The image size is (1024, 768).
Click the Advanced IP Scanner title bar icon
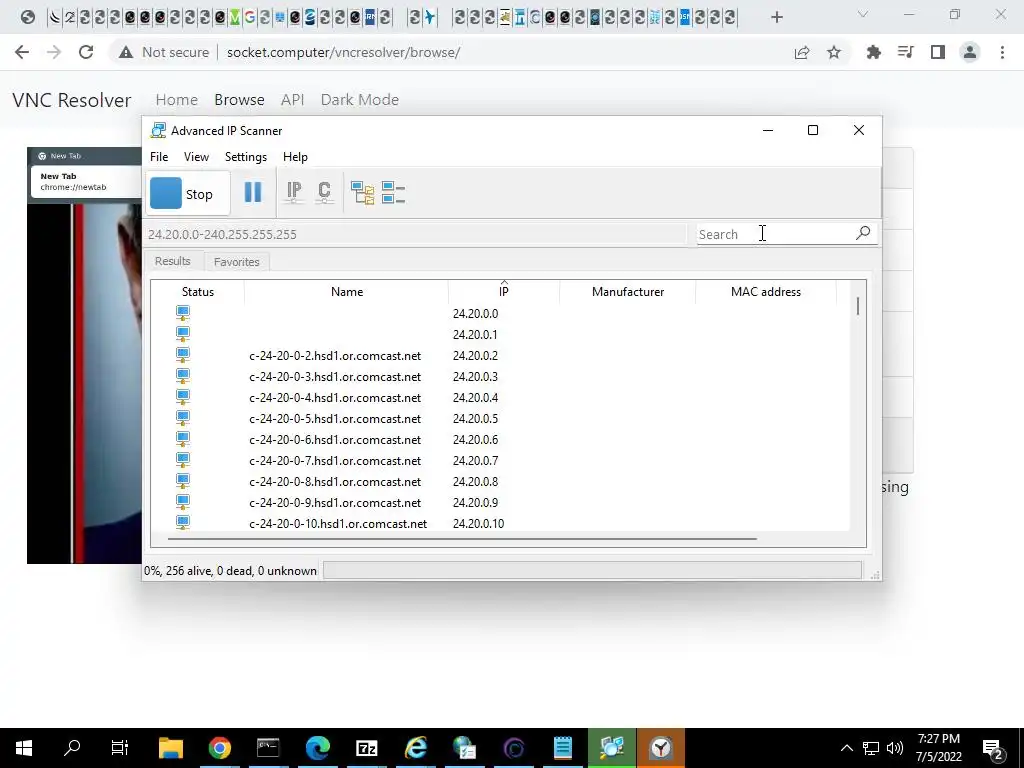pyautogui.click(x=158, y=131)
